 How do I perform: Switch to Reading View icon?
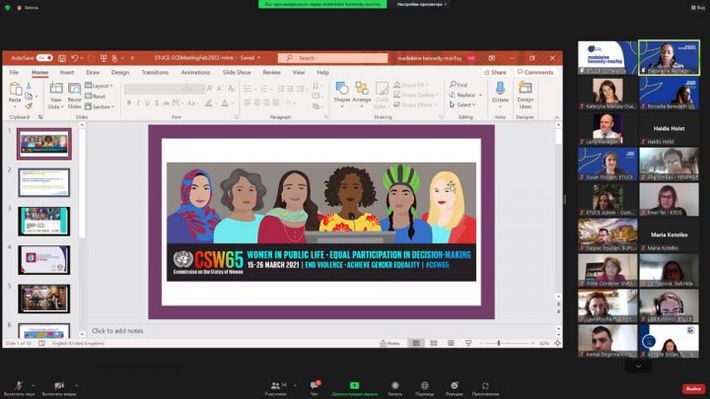tap(451, 343)
